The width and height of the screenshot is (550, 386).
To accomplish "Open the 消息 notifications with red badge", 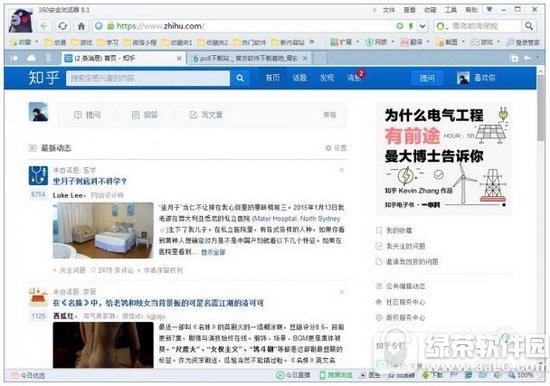I will (x=355, y=77).
